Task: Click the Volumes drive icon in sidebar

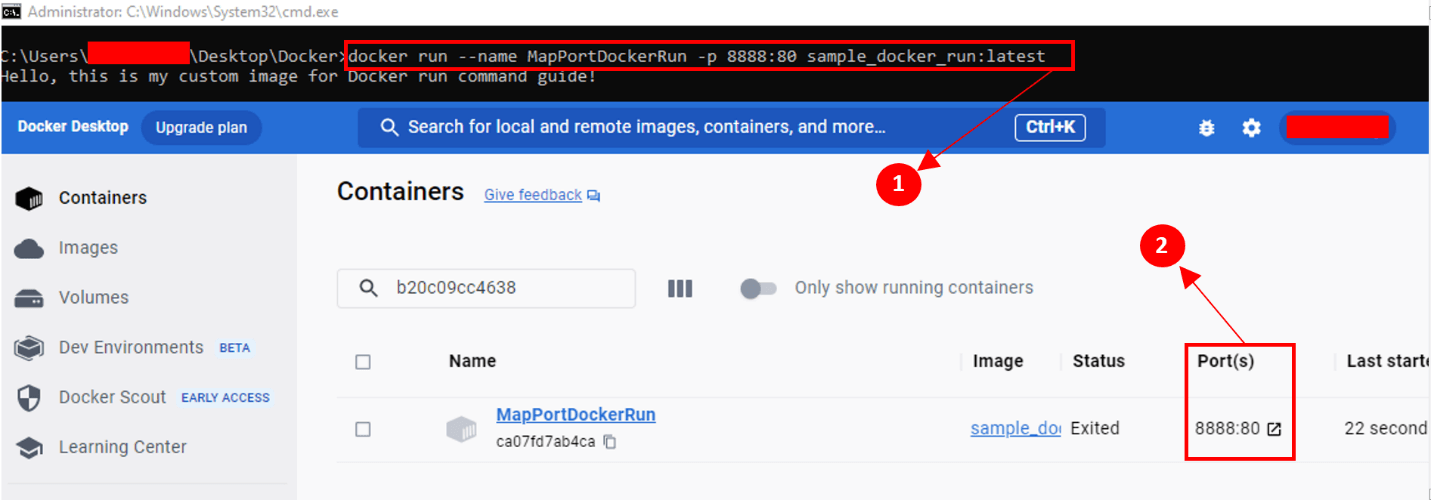Action: pos(30,298)
